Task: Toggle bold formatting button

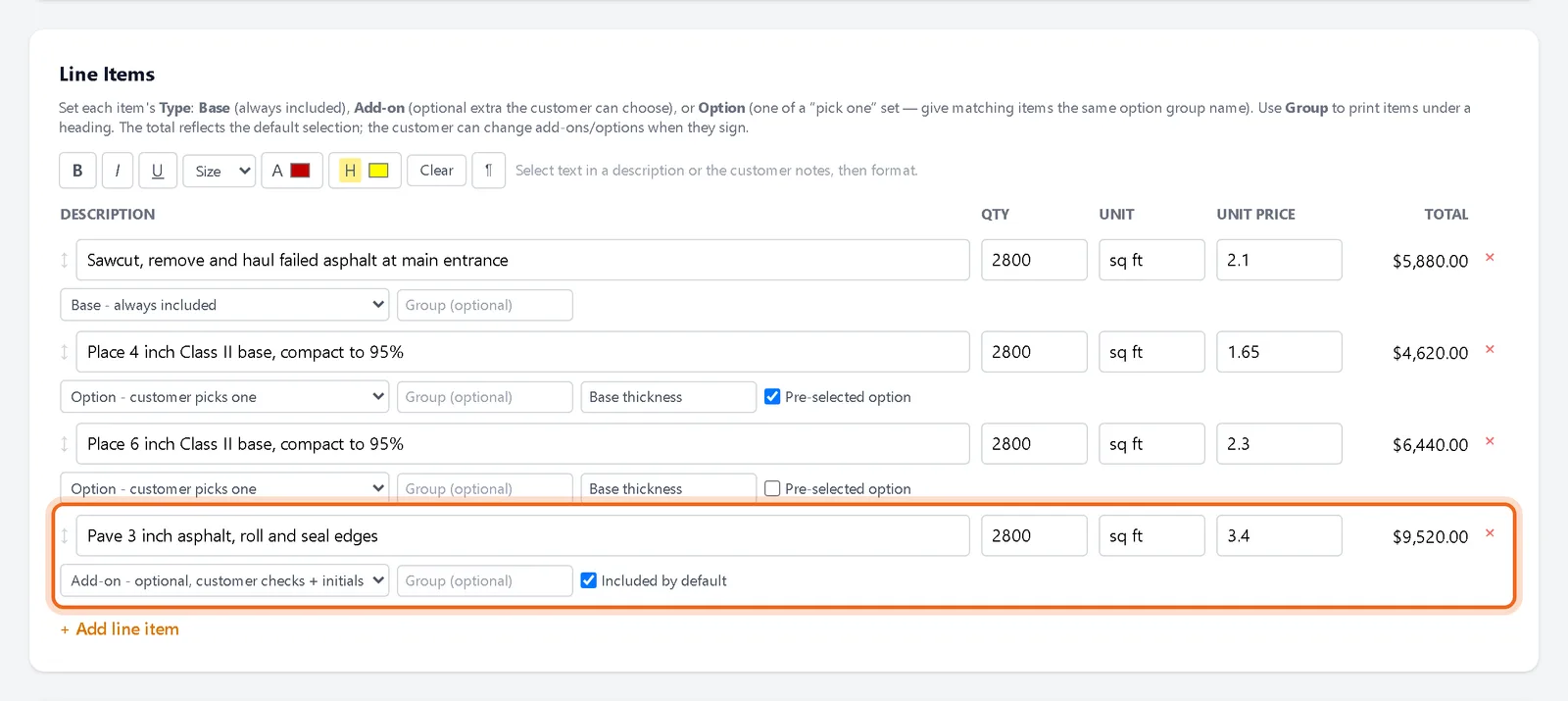Action: pyautogui.click(x=77, y=171)
